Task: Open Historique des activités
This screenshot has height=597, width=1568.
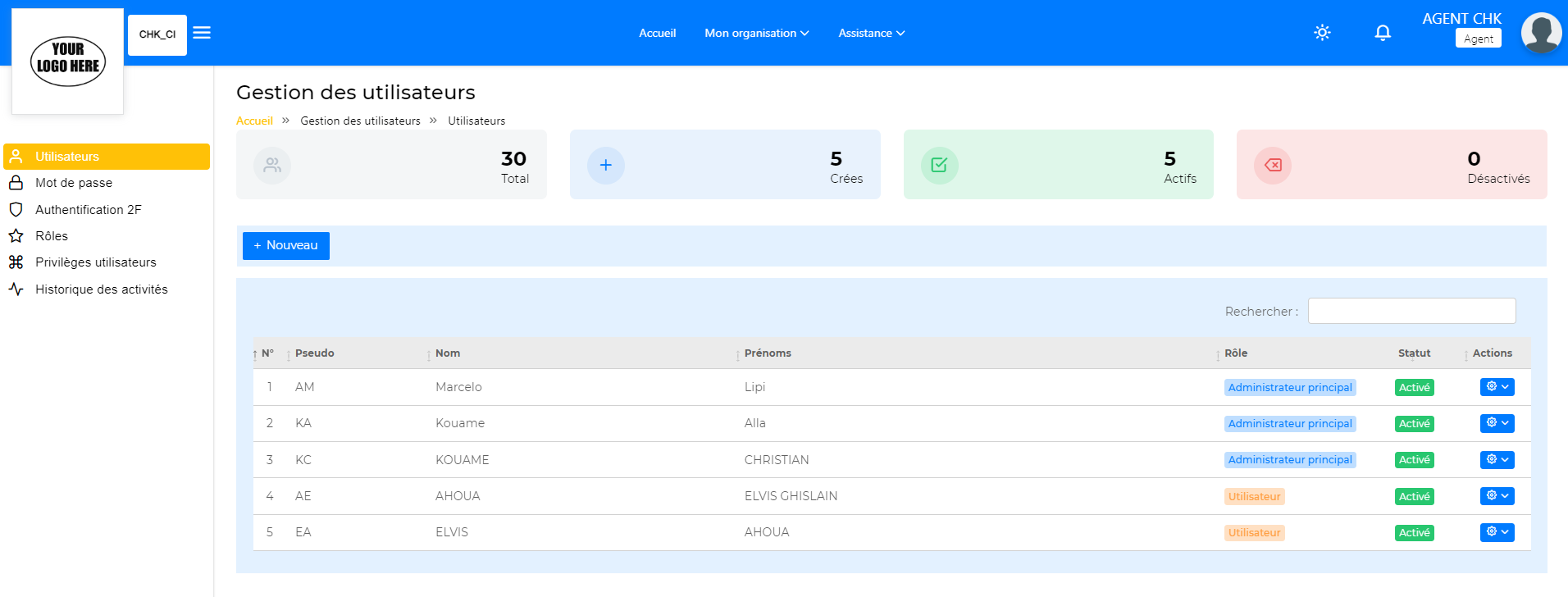Action: click(101, 289)
